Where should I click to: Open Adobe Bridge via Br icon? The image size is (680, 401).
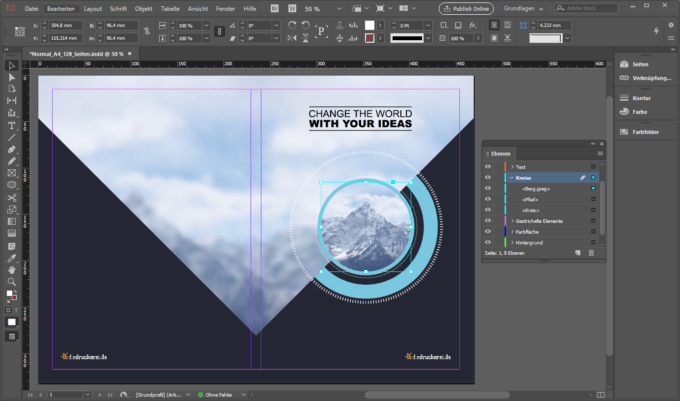pyautogui.click(x=275, y=8)
